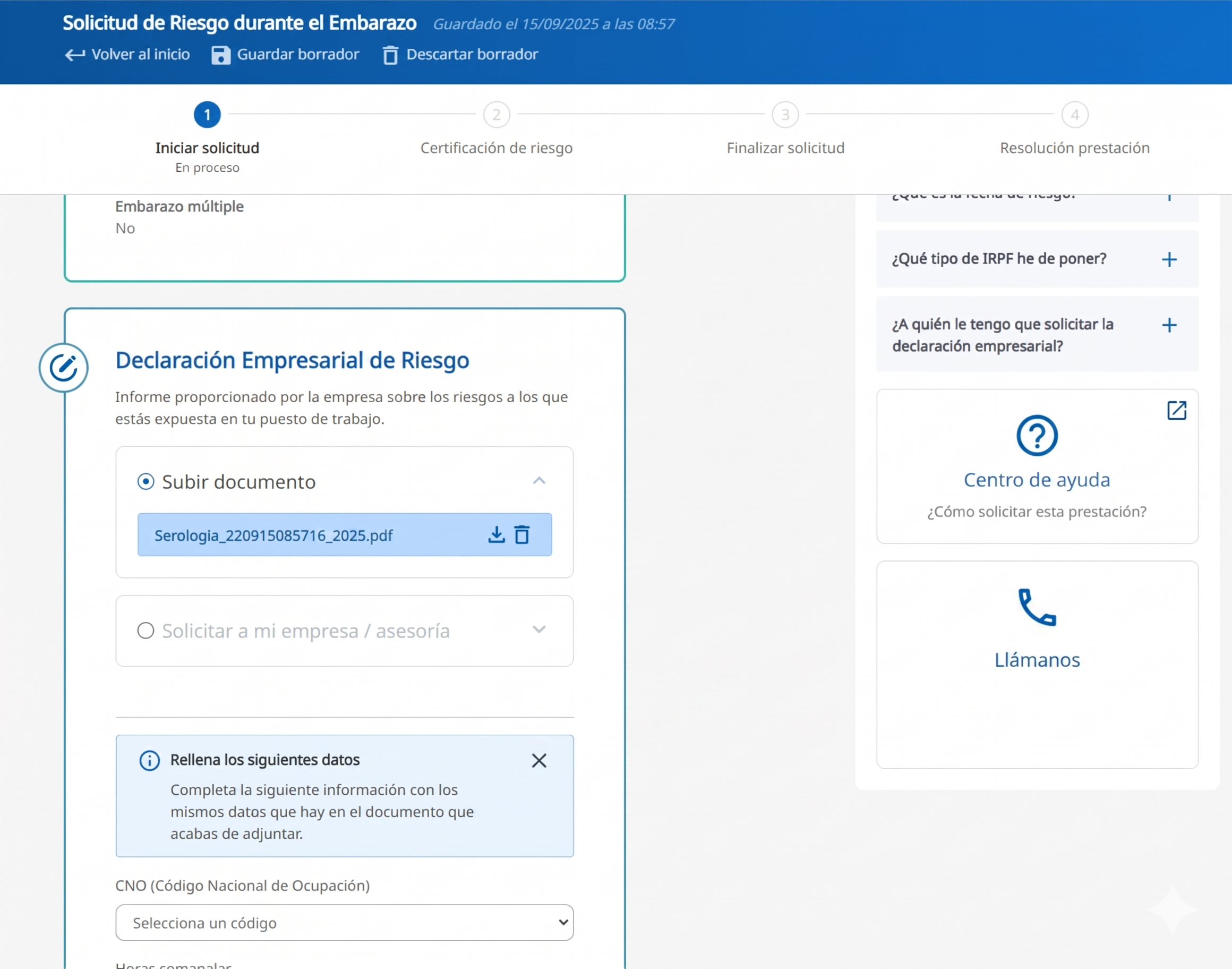Click the phone icon above Llámanos
The width and height of the screenshot is (1232, 969).
coord(1037,607)
